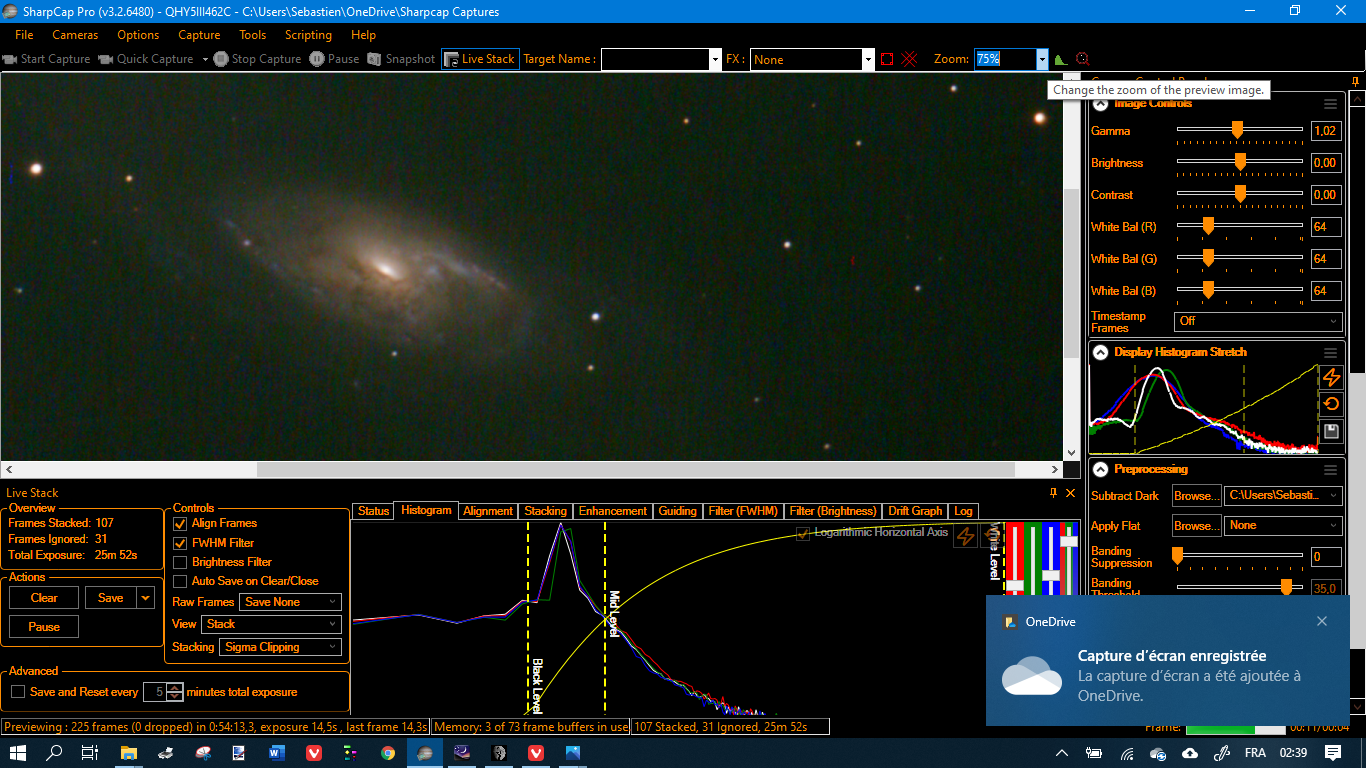Open the Windows taskbar search
The height and width of the screenshot is (768, 1366).
[x=55, y=753]
